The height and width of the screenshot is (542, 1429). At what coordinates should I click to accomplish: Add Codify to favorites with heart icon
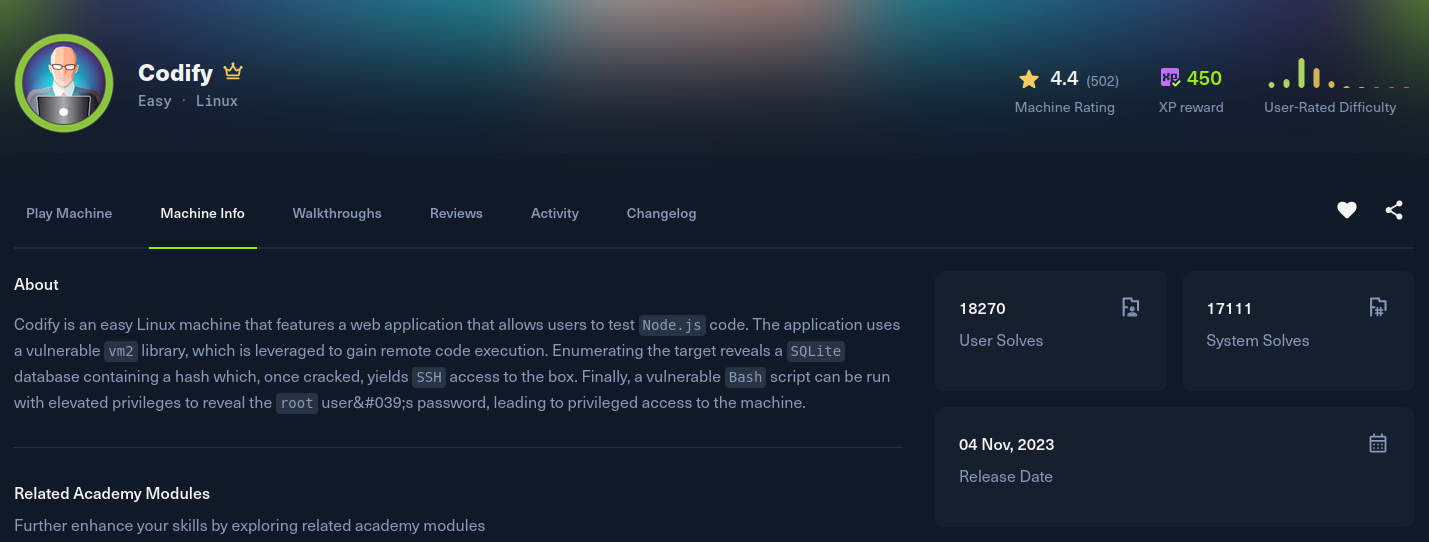pyautogui.click(x=1347, y=210)
